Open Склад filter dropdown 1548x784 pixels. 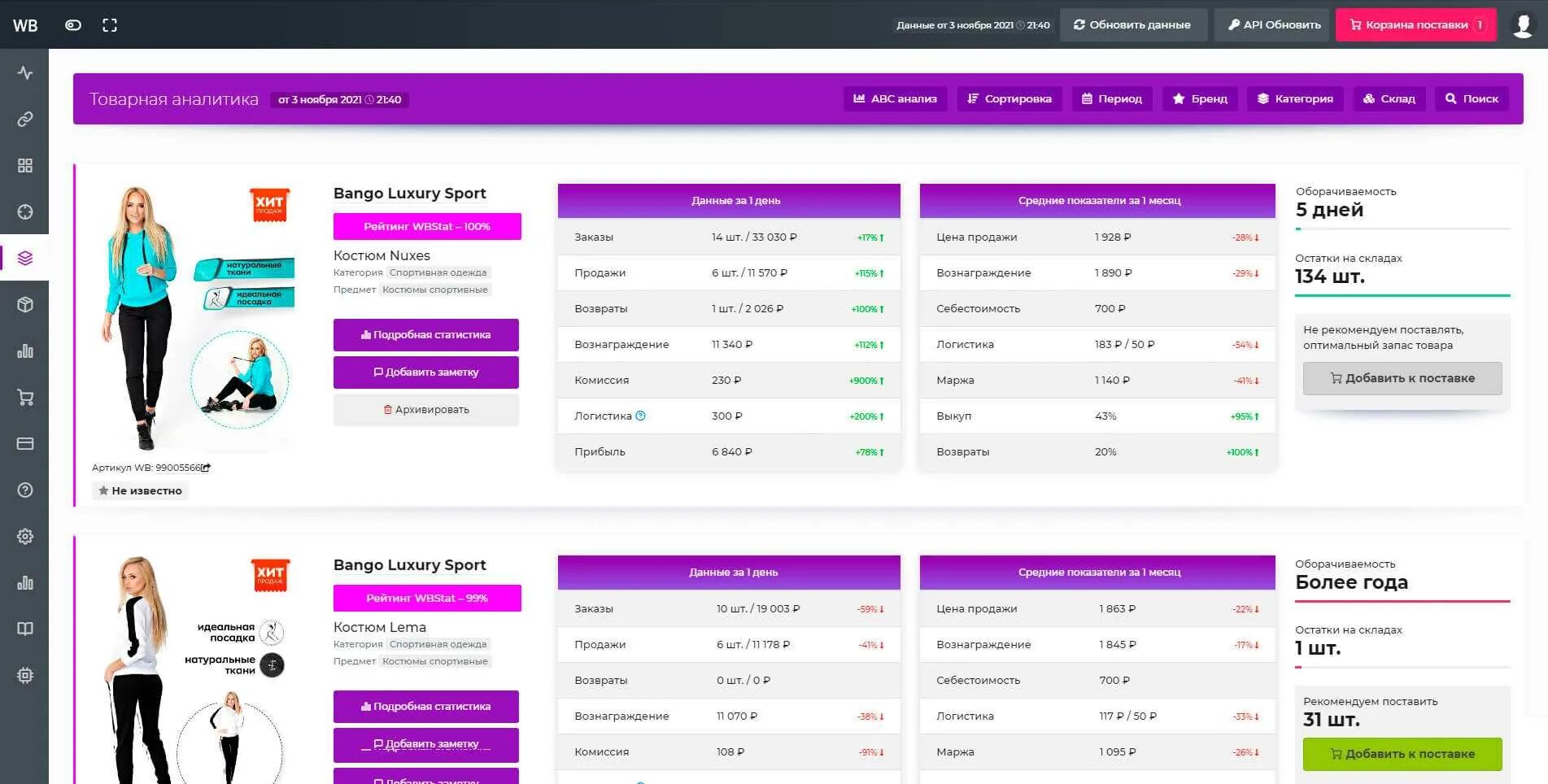coord(1389,99)
